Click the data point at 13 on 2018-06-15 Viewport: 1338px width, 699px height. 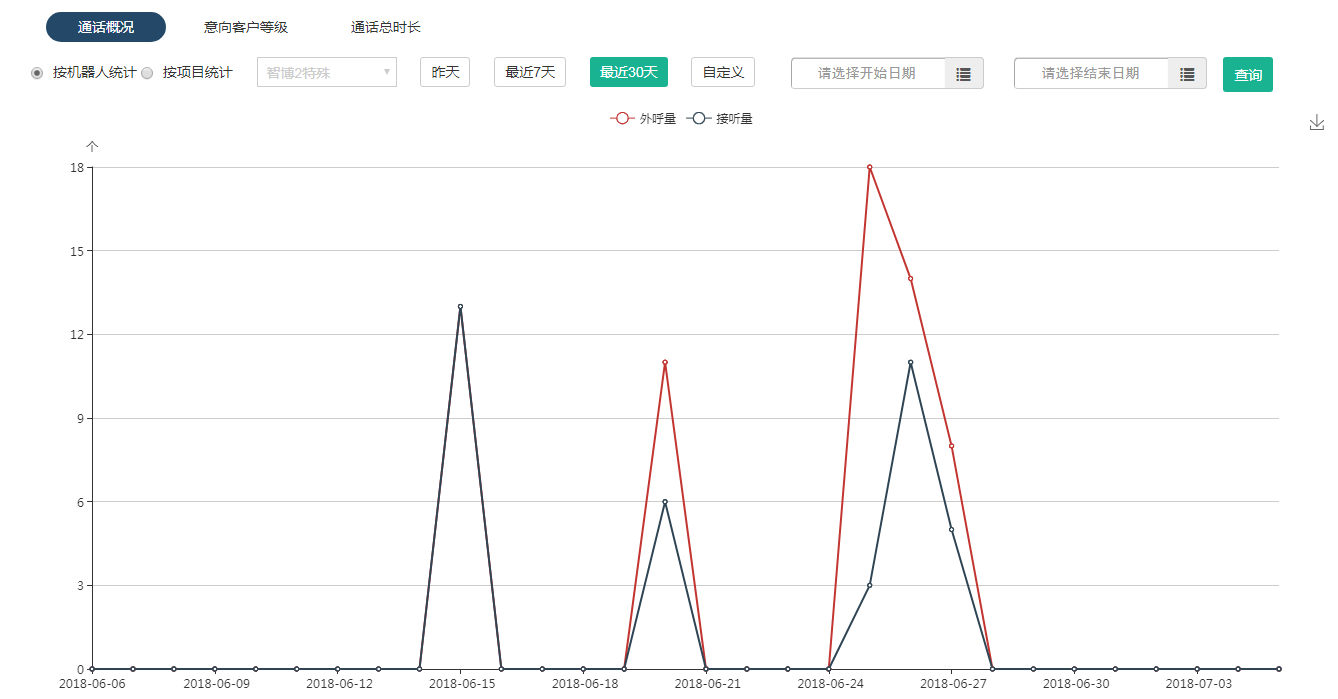[460, 306]
